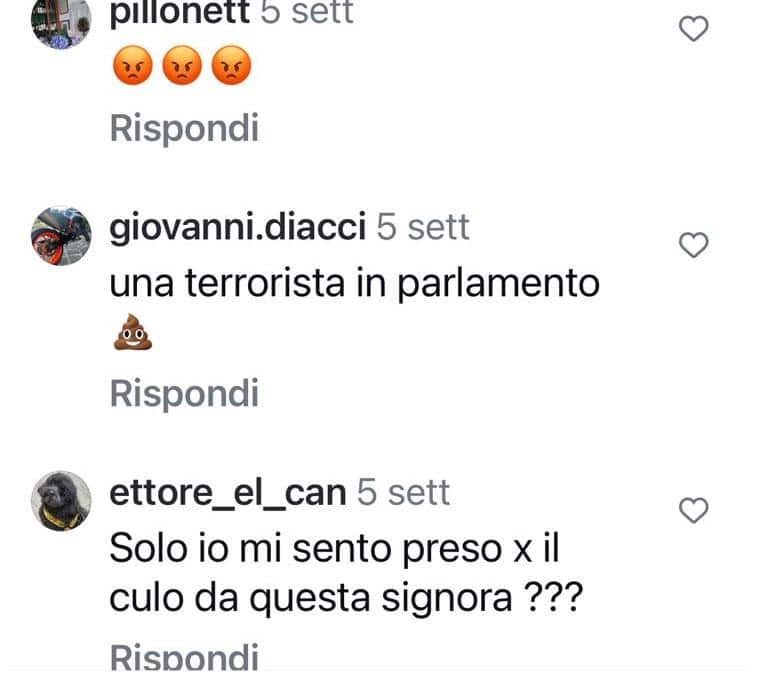Viewport: 768px width, 687px height.
Task: Click the last angry face emoji
Action: coord(231,65)
